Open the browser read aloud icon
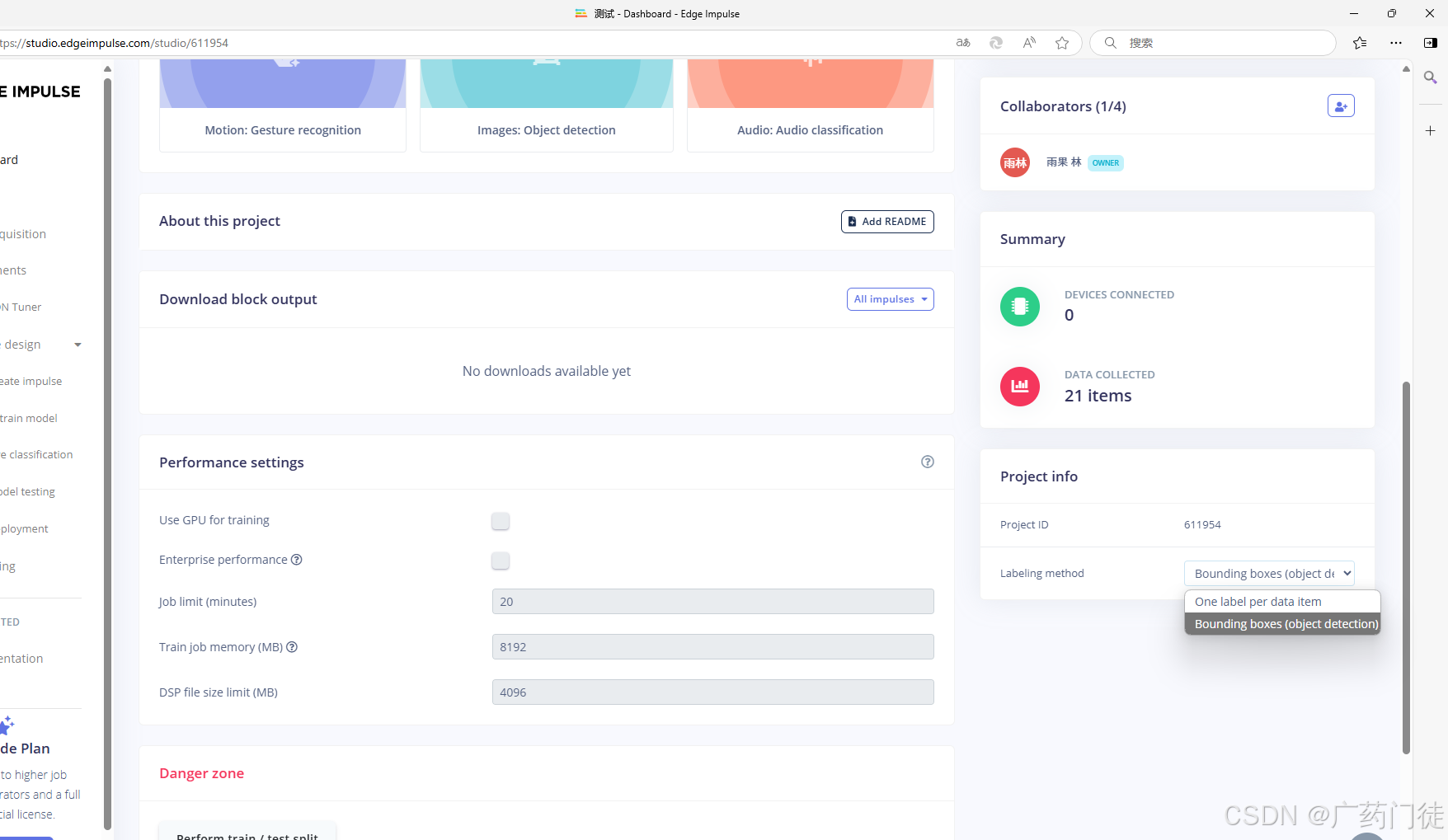The image size is (1448, 840). 1029,43
